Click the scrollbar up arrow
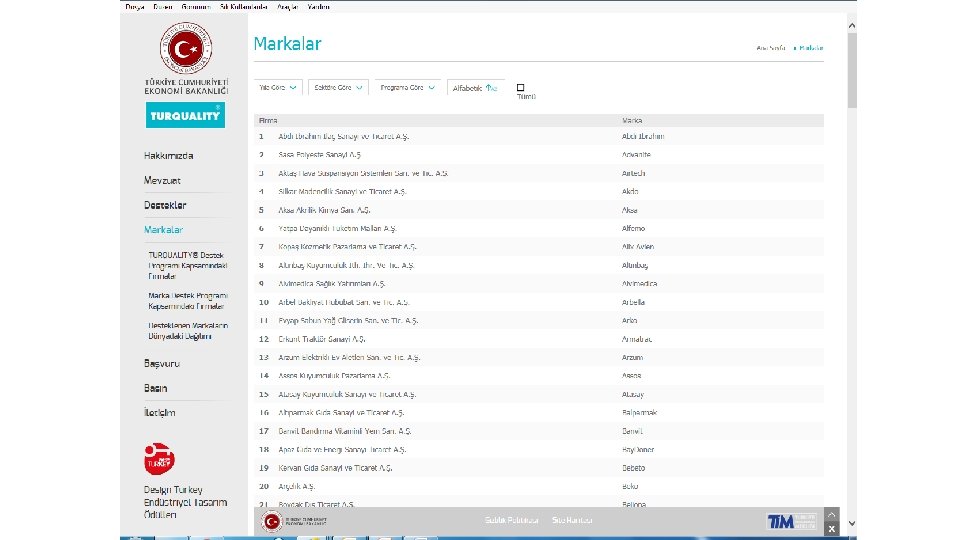 852,26
